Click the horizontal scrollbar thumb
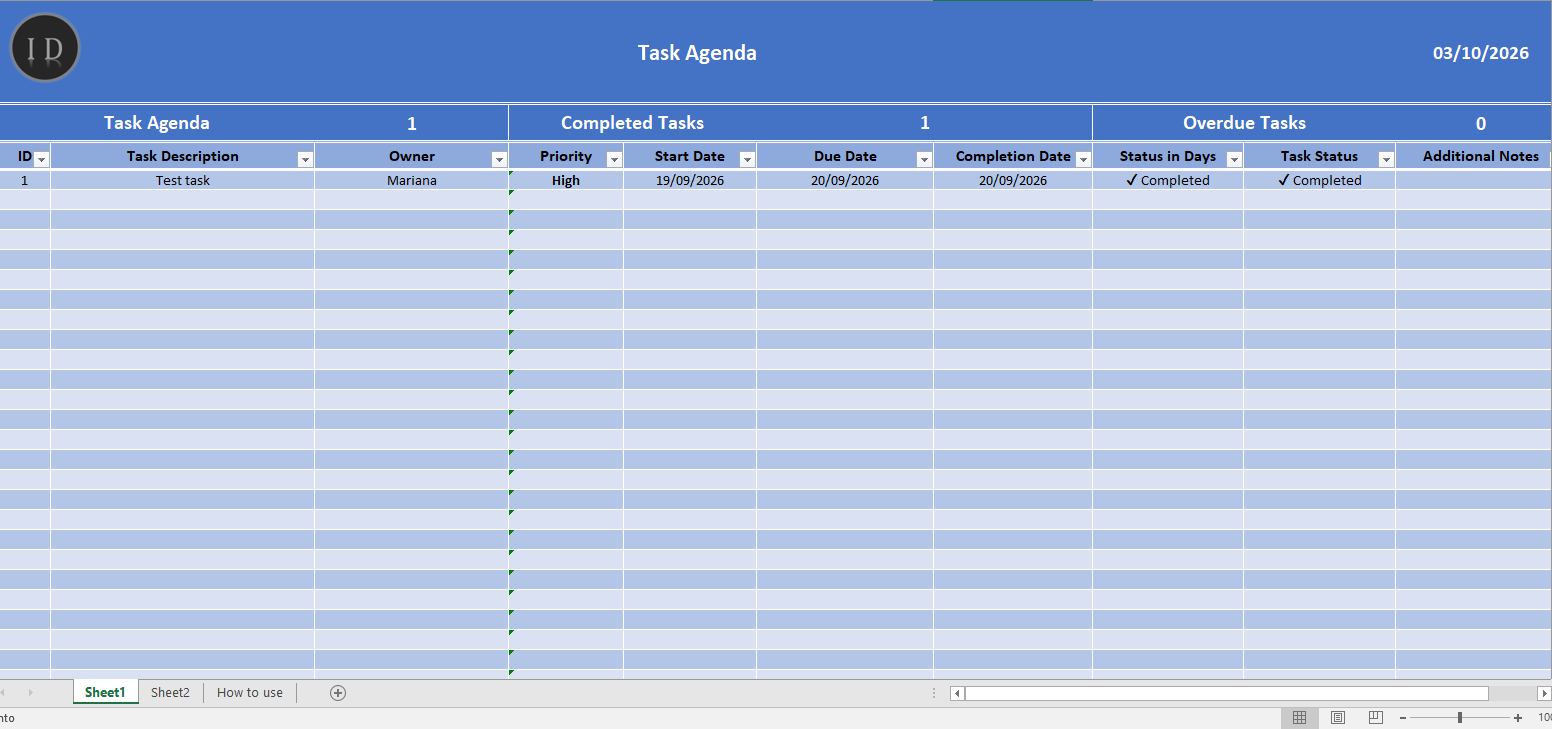 pyautogui.click(x=1227, y=693)
